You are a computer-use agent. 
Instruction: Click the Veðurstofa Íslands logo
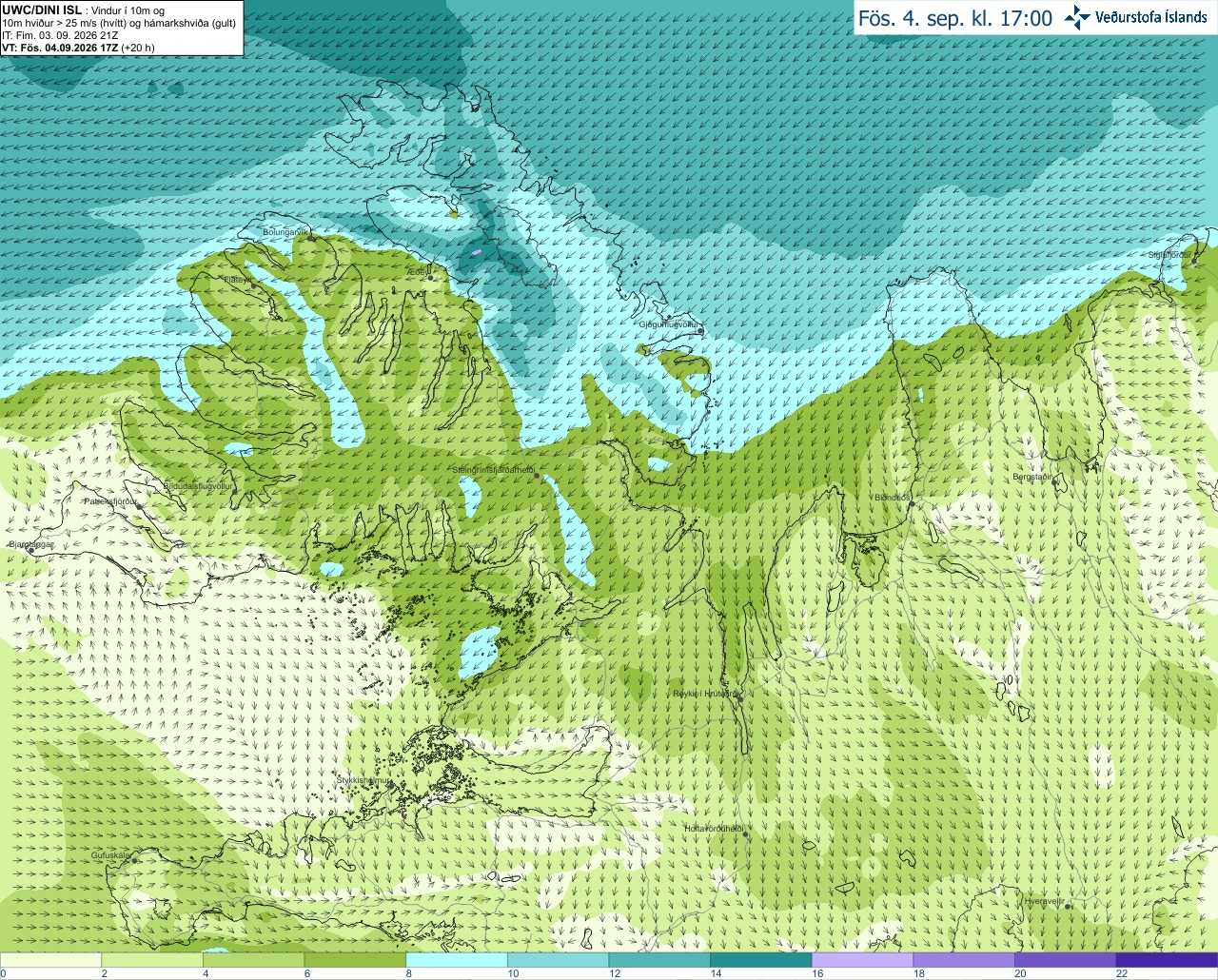tap(1136, 17)
